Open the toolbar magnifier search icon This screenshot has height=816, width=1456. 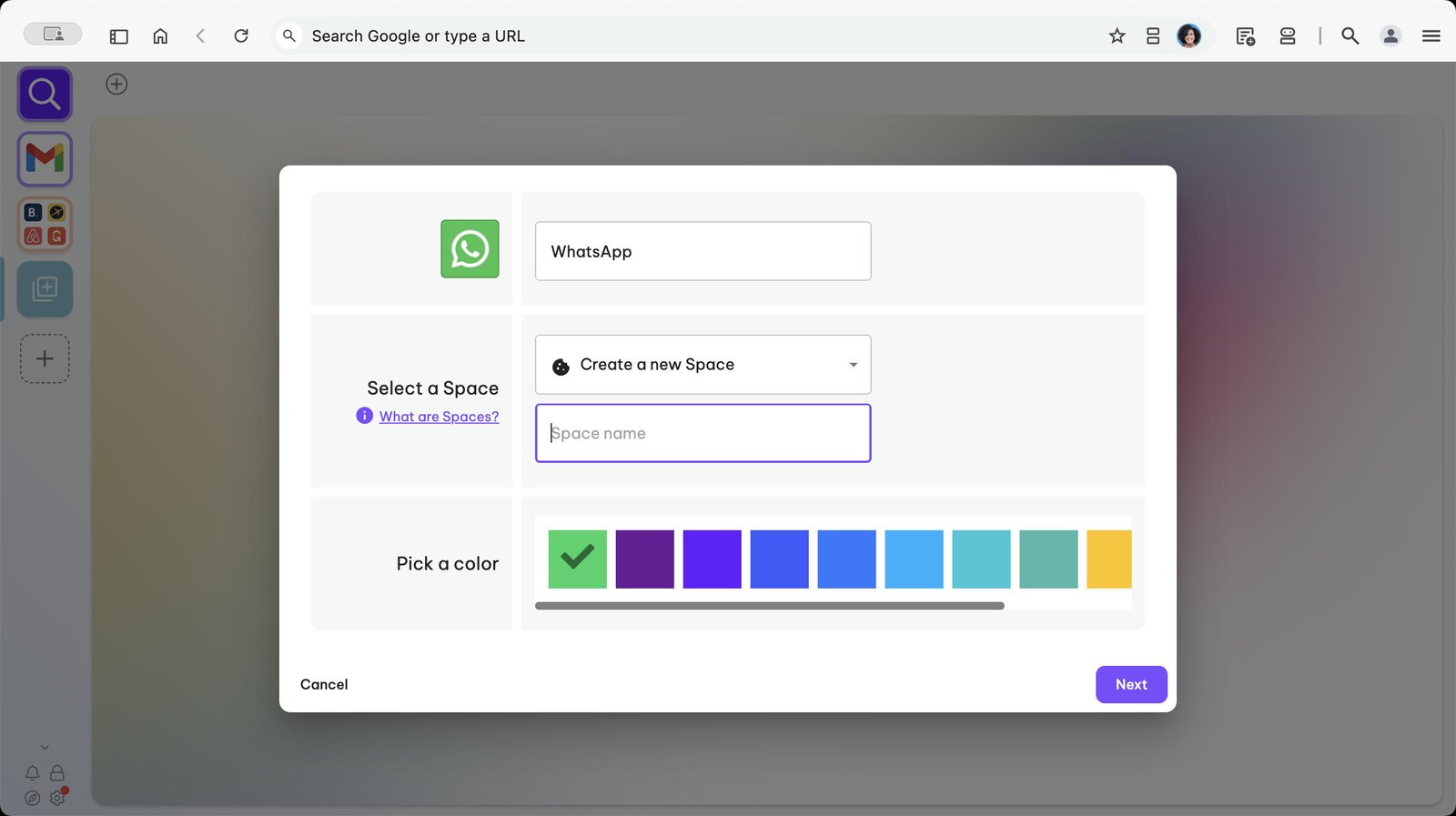pos(1350,36)
